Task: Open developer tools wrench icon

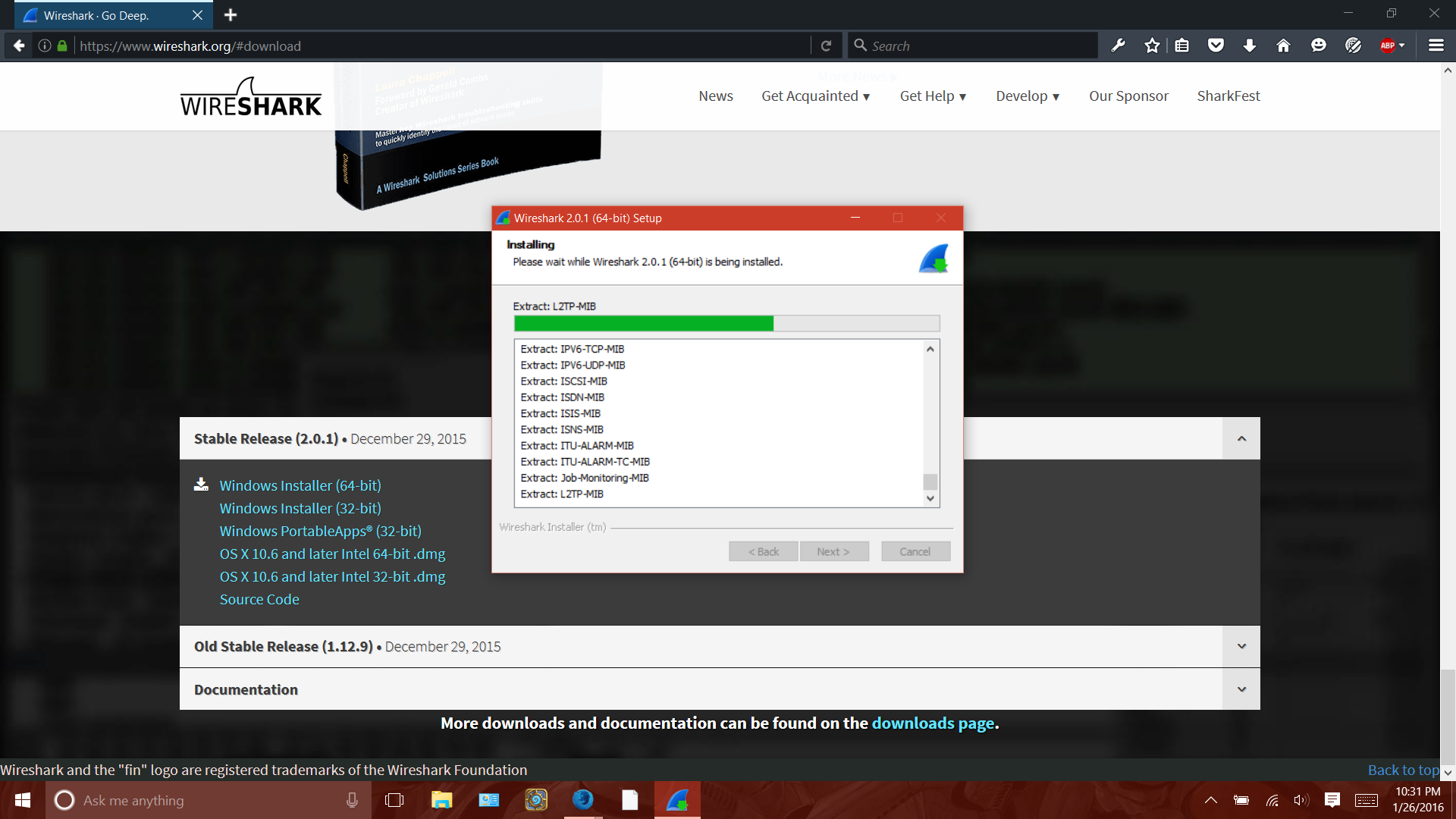Action: coord(1119,45)
